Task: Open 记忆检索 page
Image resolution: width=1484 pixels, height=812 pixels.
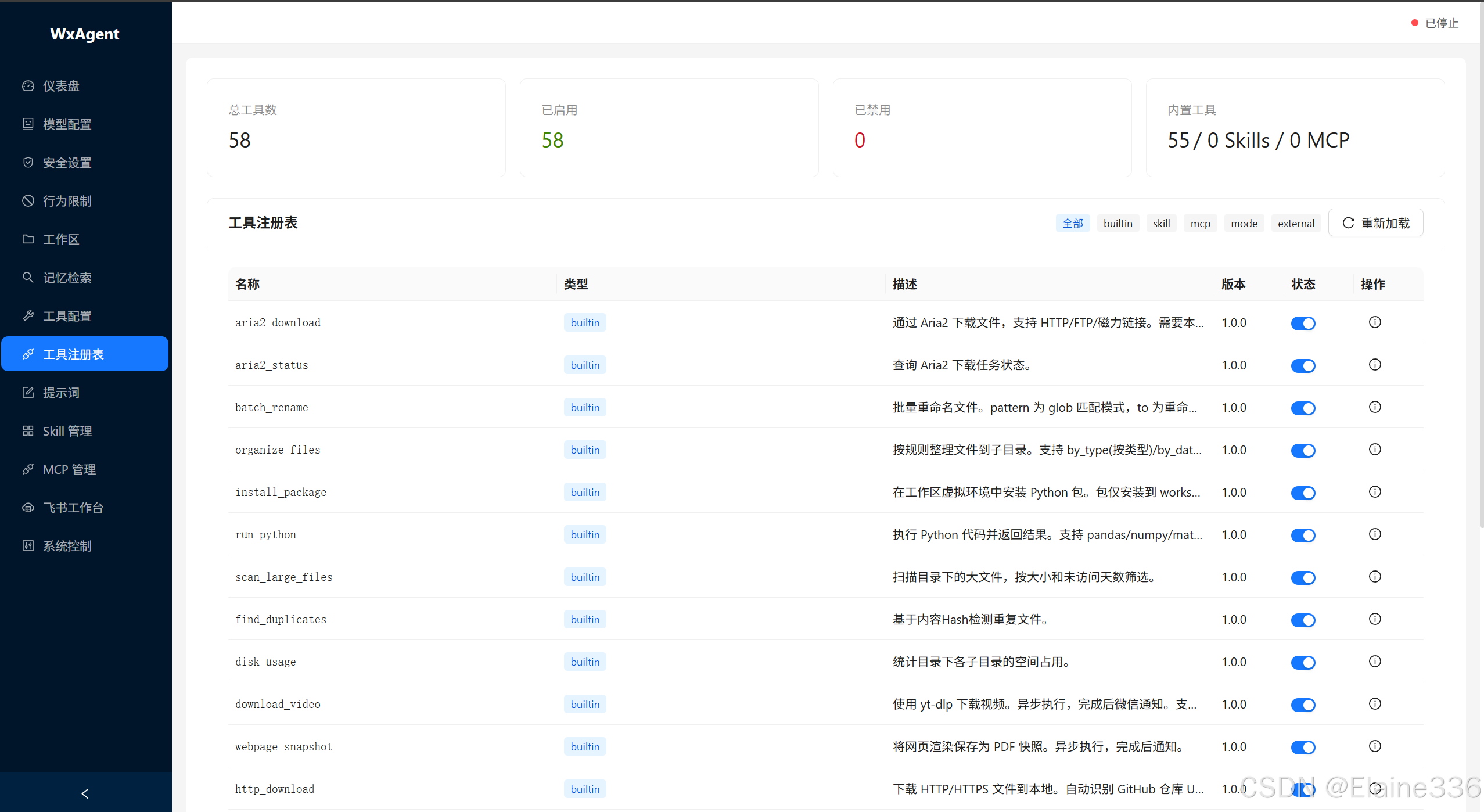Action: coord(85,278)
